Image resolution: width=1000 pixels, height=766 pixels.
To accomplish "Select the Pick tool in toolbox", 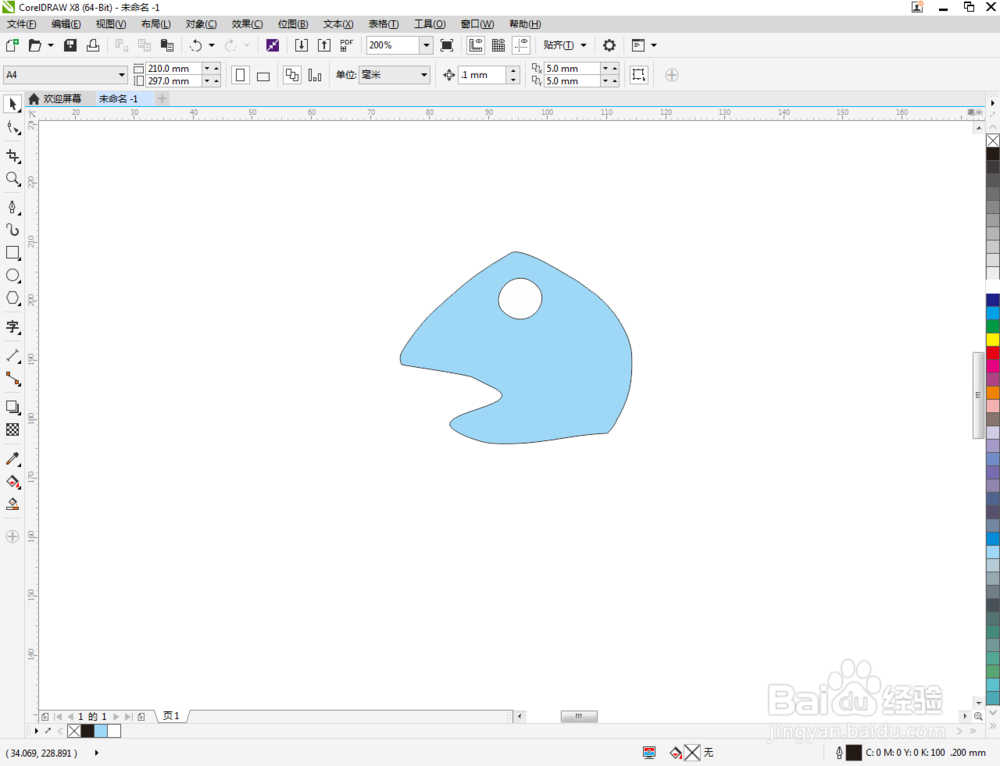I will coord(12,104).
